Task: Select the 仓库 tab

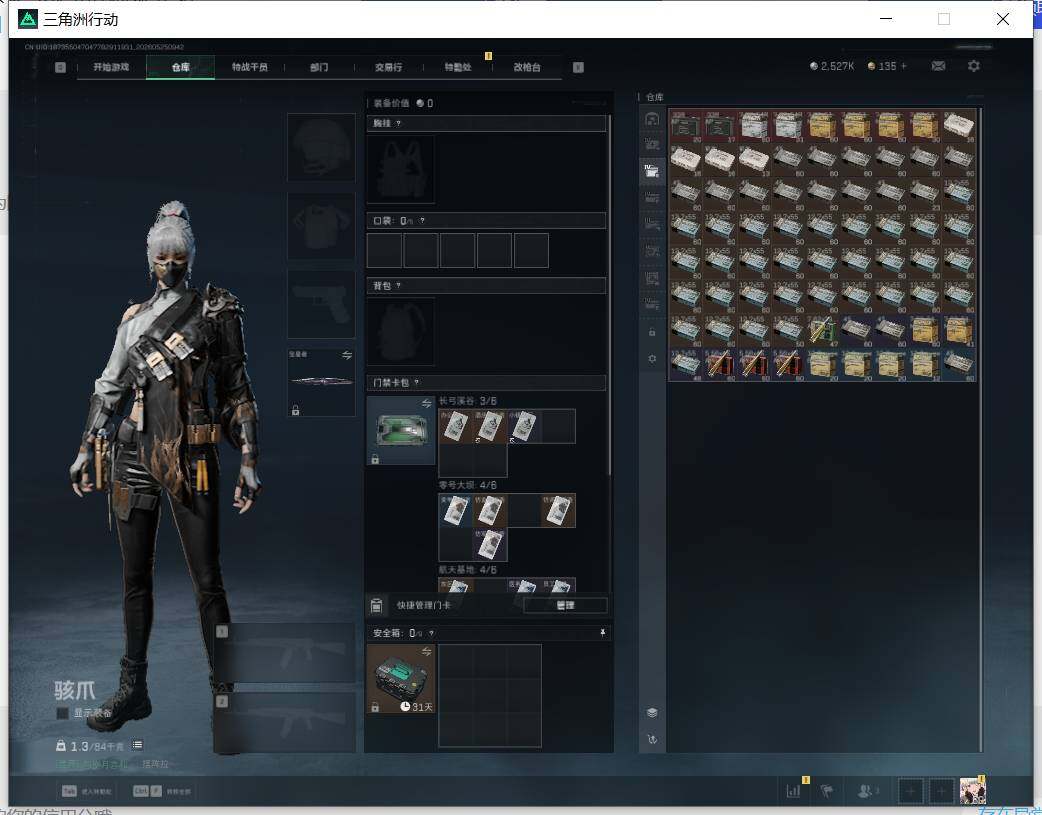Action: pyautogui.click(x=180, y=67)
